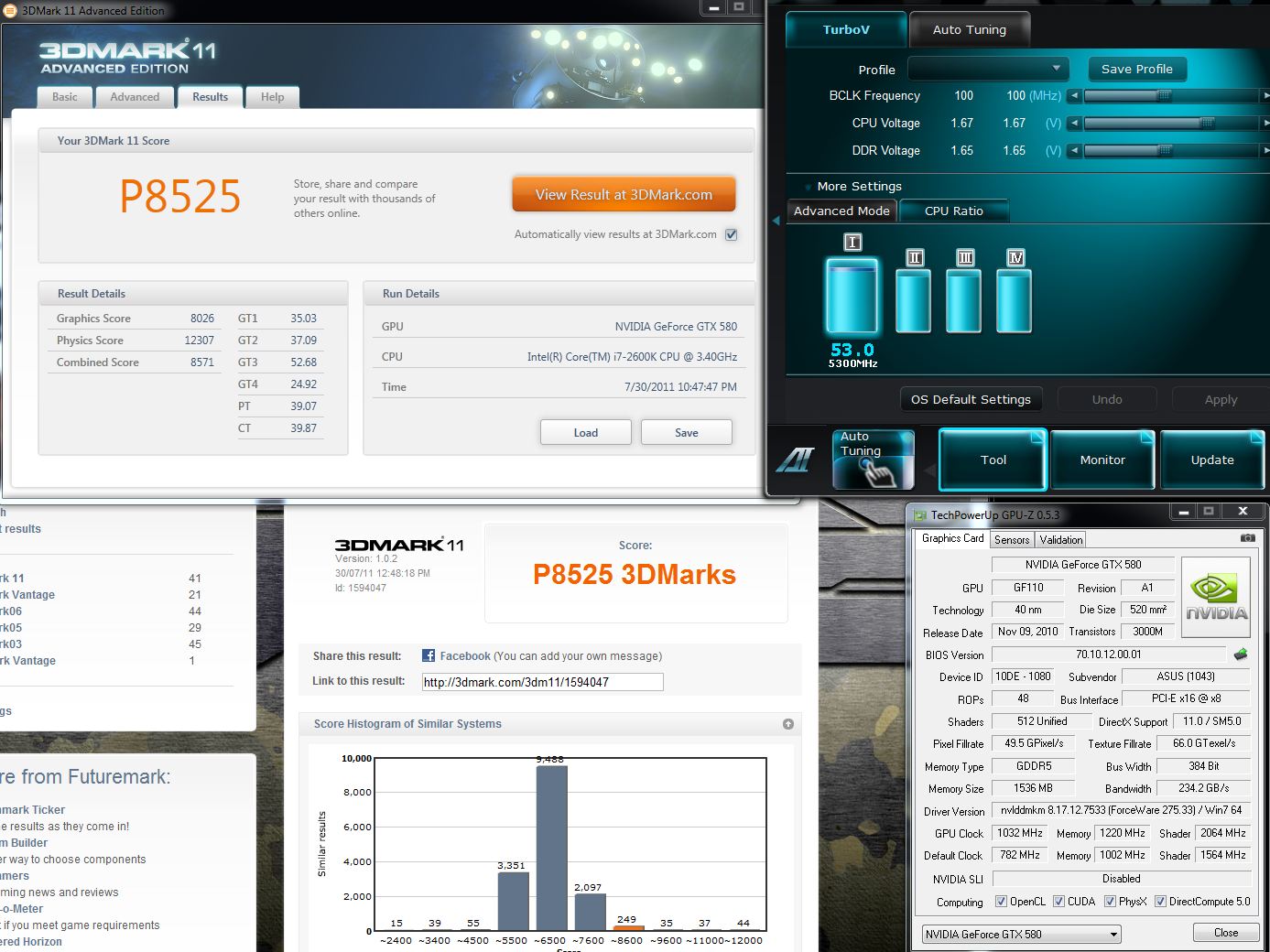Screen dimensions: 1270x952
Task: Switch to the Basic tab in 3DMark
Action: [x=65, y=97]
